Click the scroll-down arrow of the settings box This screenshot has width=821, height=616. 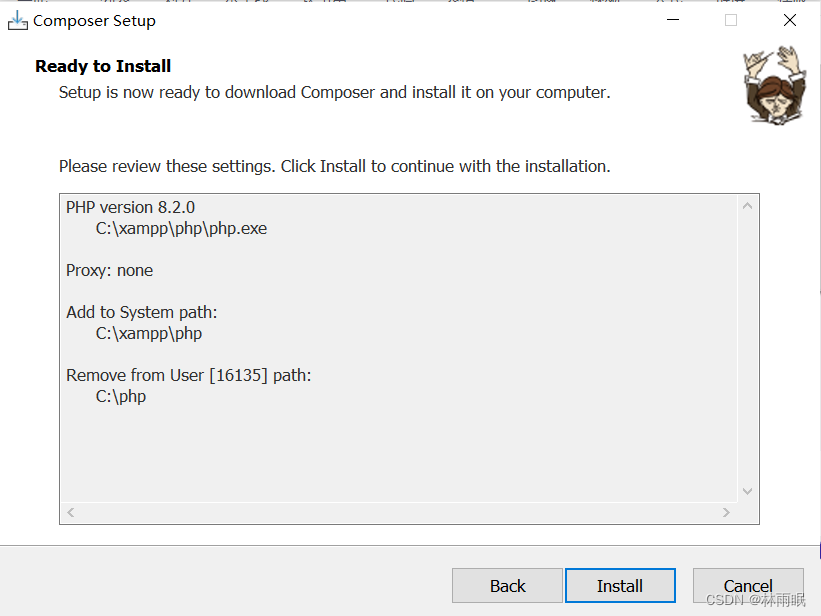click(747, 491)
